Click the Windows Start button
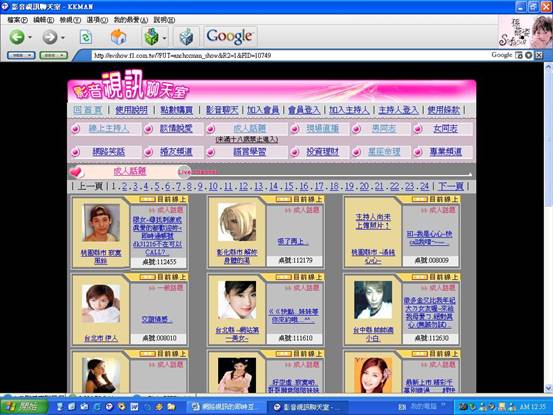 23,407
